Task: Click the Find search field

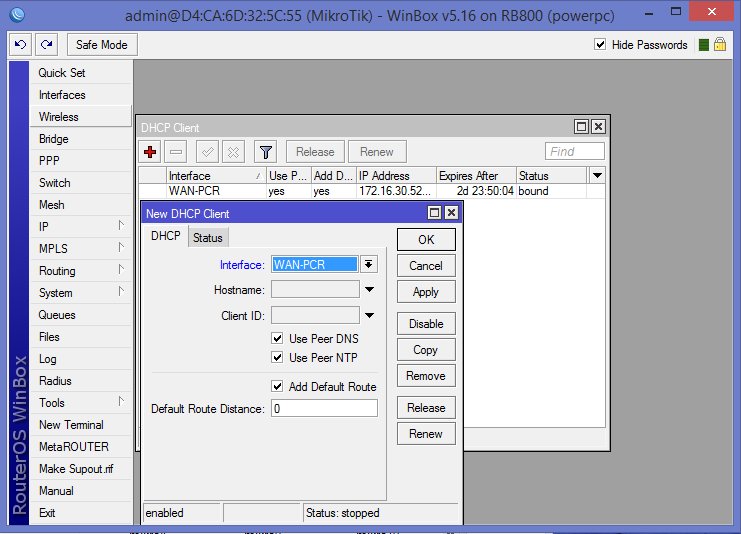Action: (x=575, y=152)
